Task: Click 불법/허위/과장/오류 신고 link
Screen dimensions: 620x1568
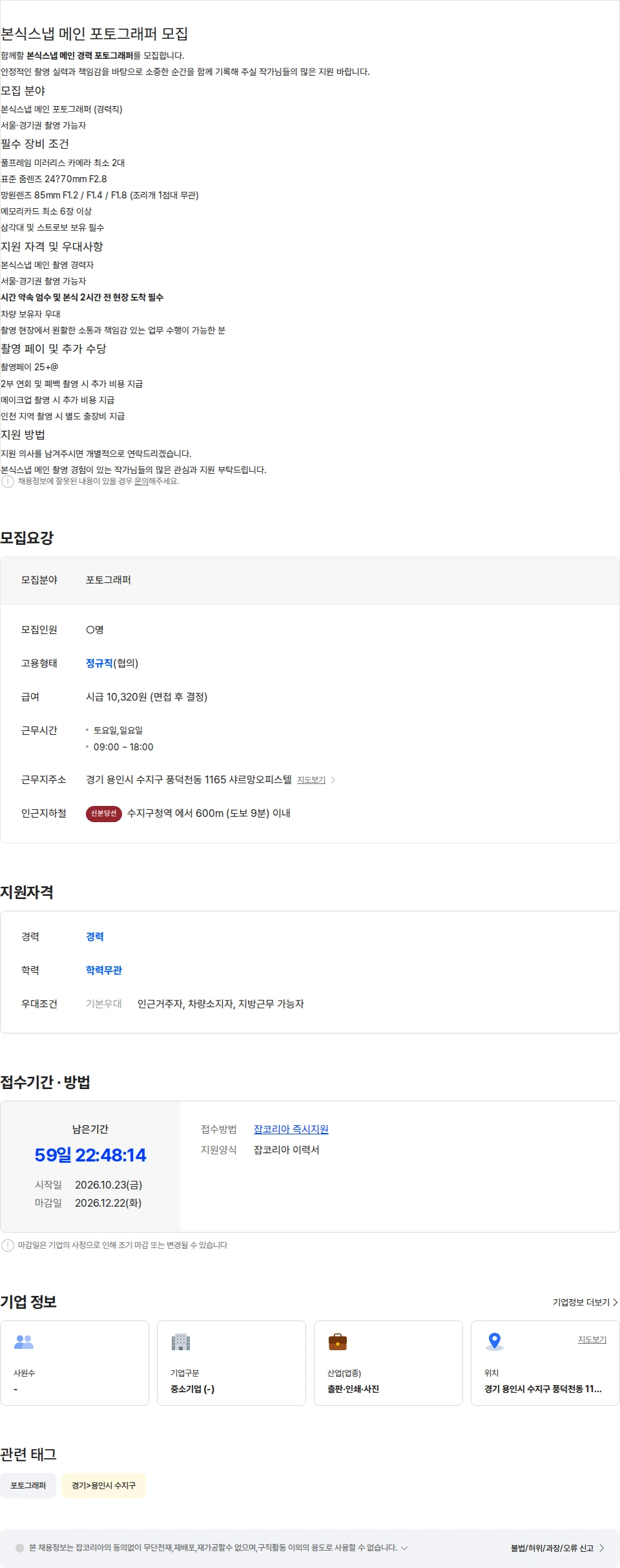Action: 552,1548
